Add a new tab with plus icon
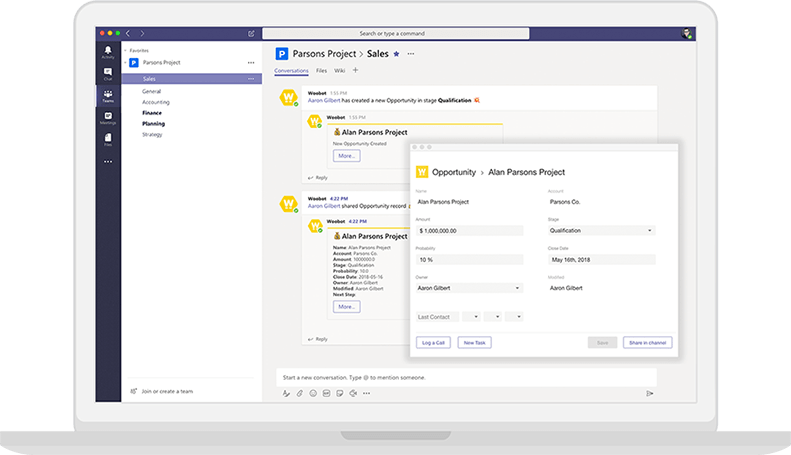This screenshot has width=791, height=455. pos(355,70)
